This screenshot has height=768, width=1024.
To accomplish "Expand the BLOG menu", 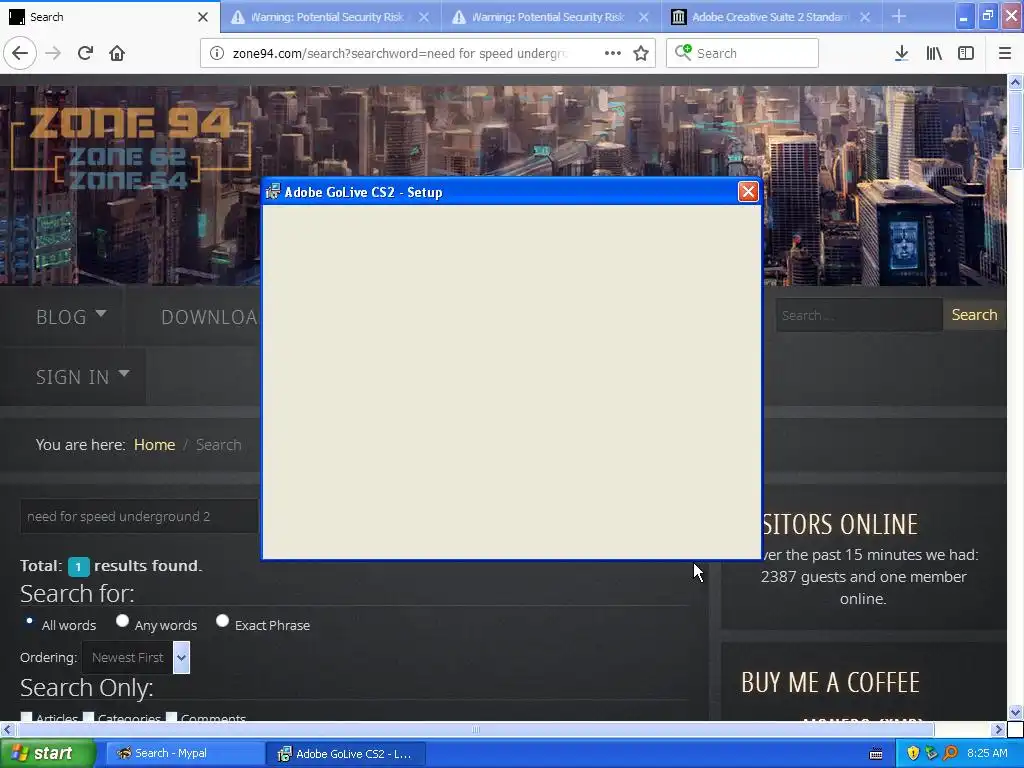I will (x=71, y=317).
